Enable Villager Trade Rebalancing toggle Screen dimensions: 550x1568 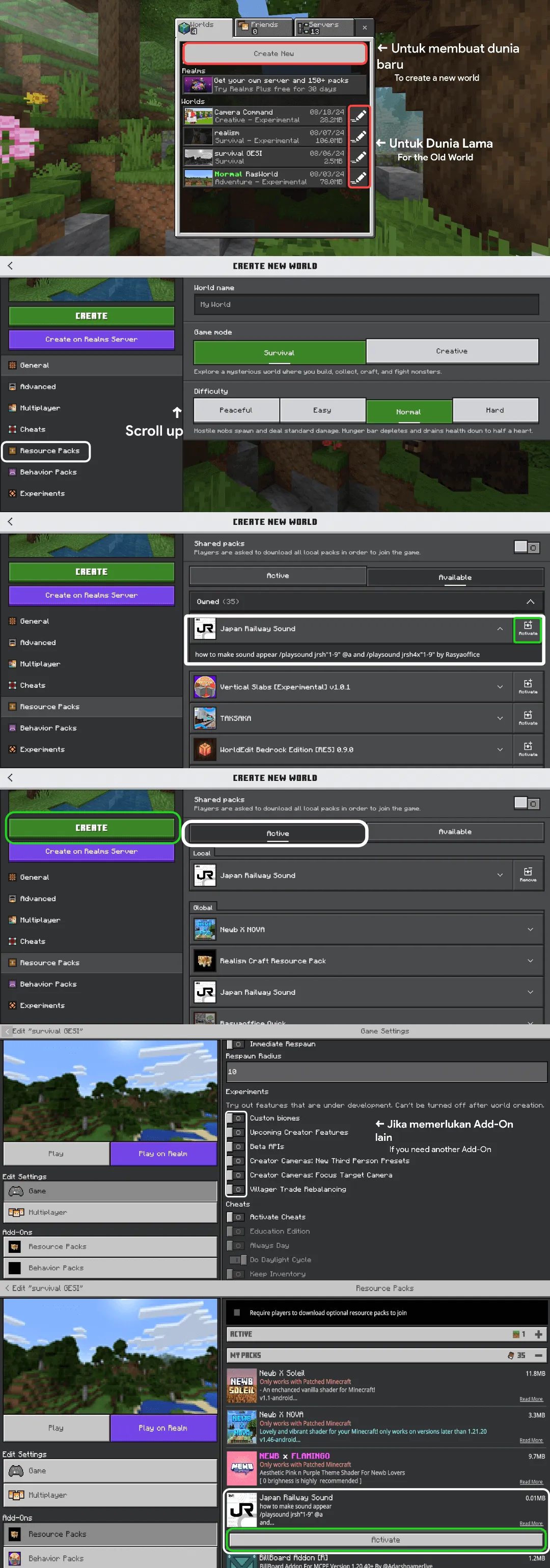(x=235, y=1189)
